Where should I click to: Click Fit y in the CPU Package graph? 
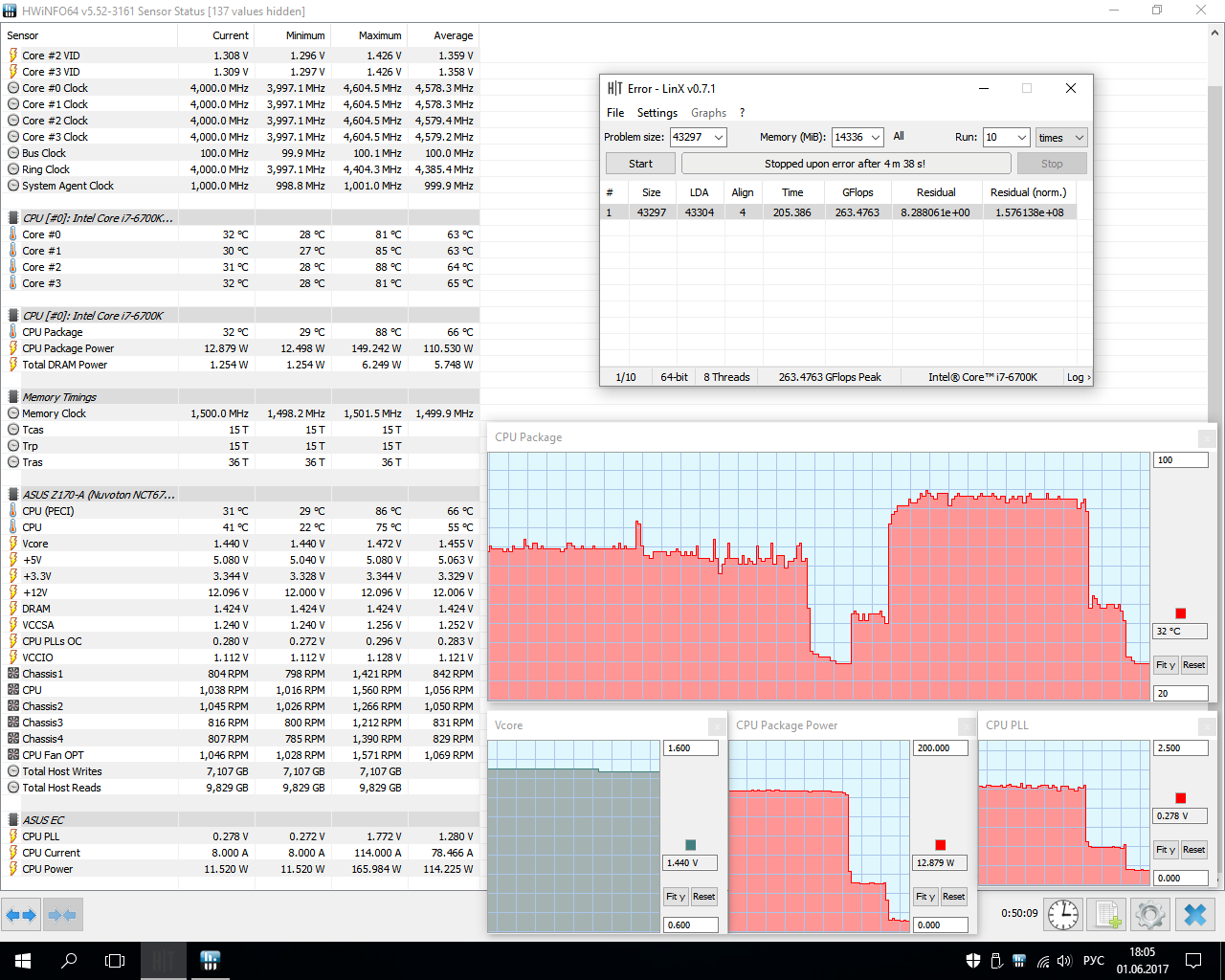(x=1166, y=665)
